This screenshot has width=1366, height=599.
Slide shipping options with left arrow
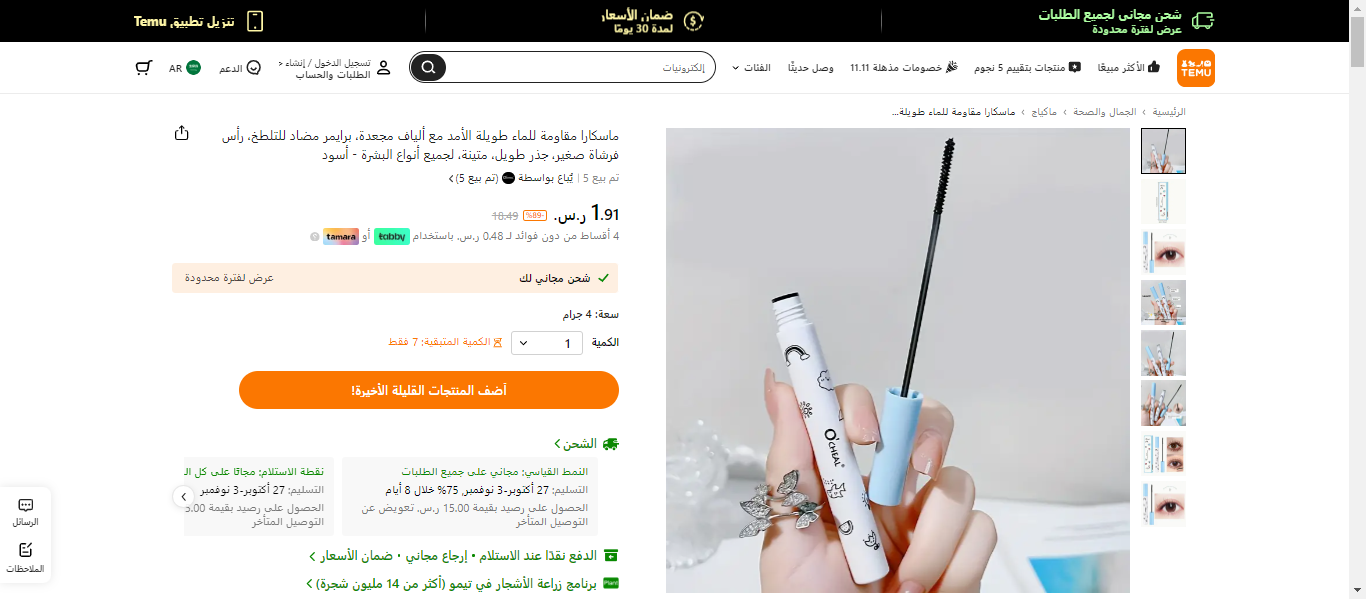[x=183, y=496]
